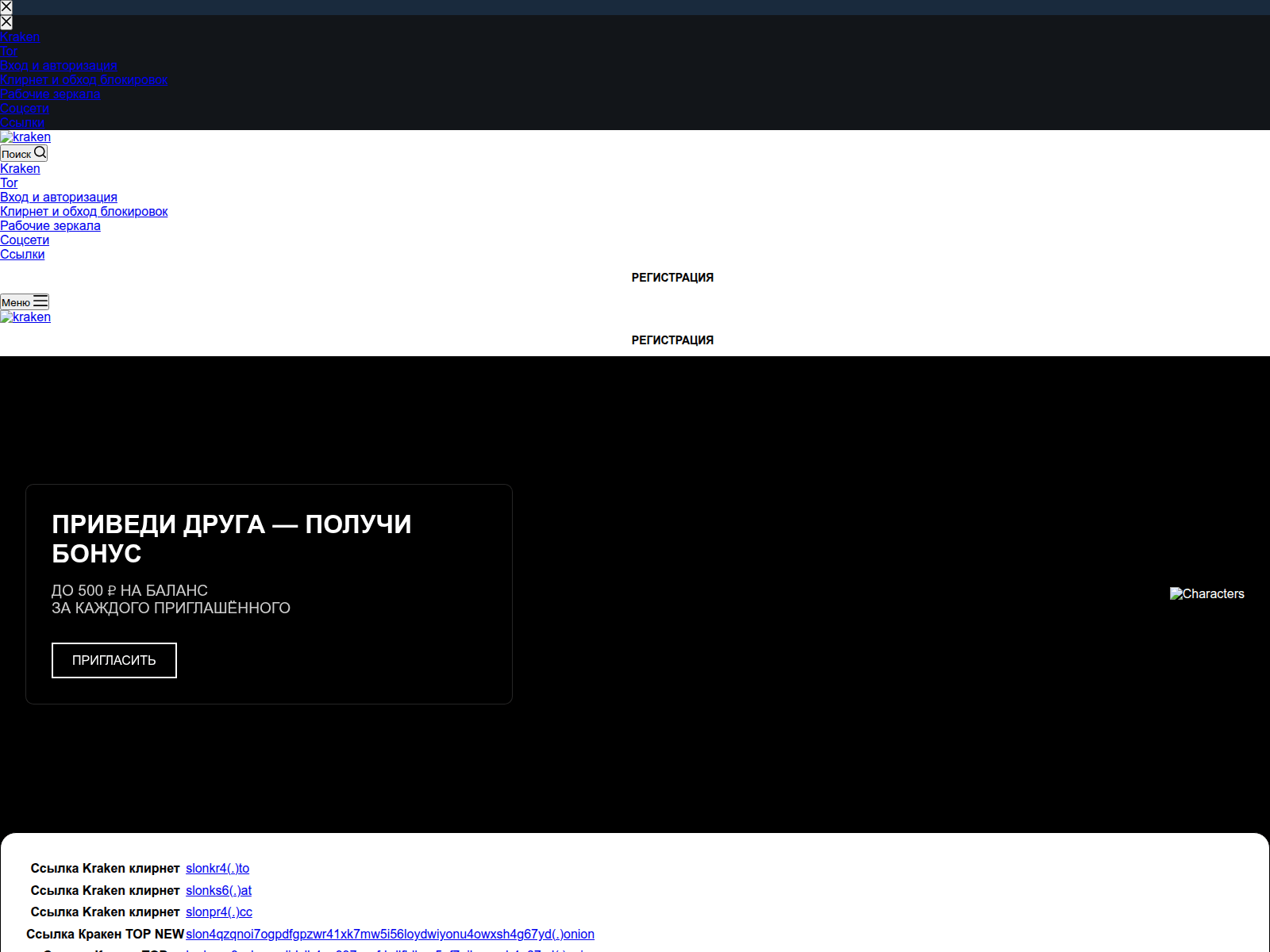Screen dimensions: 1270x952
Task: Click РЕГИСТРАЦИЯ below the second kraken logo
Action: (x=672, y=340)
